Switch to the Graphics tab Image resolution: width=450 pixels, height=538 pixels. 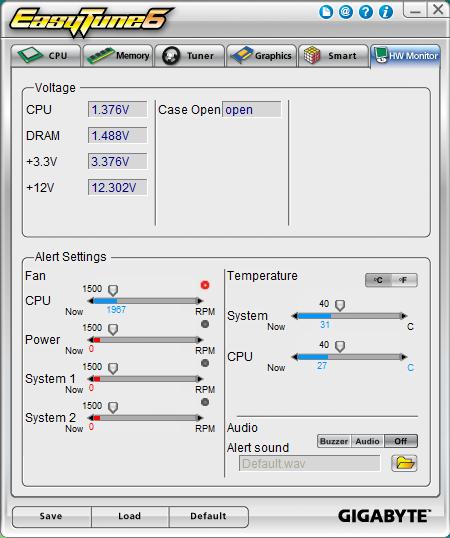coord(261,56)
